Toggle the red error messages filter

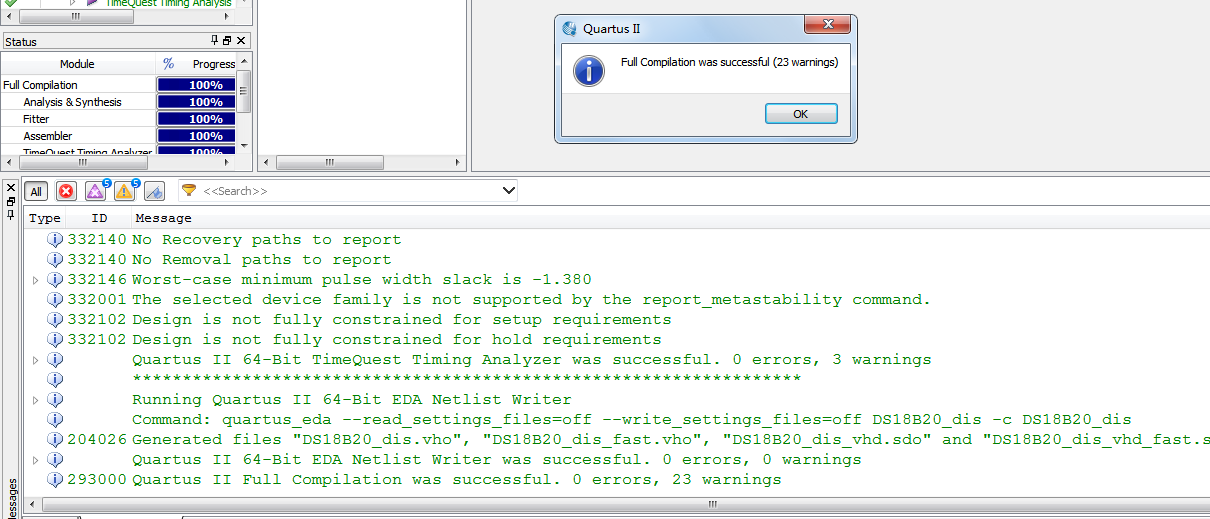coord(66,191)
